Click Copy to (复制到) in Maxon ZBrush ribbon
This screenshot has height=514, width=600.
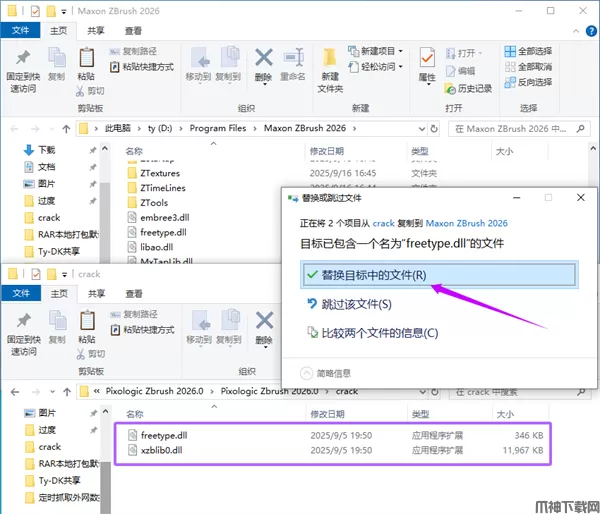click(228, 64)
